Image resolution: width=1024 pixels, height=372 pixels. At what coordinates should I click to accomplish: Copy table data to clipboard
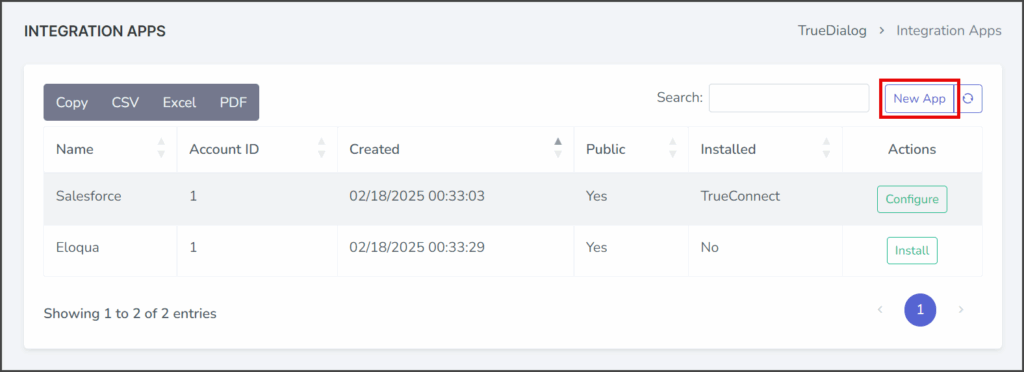(x=72, y=102)
